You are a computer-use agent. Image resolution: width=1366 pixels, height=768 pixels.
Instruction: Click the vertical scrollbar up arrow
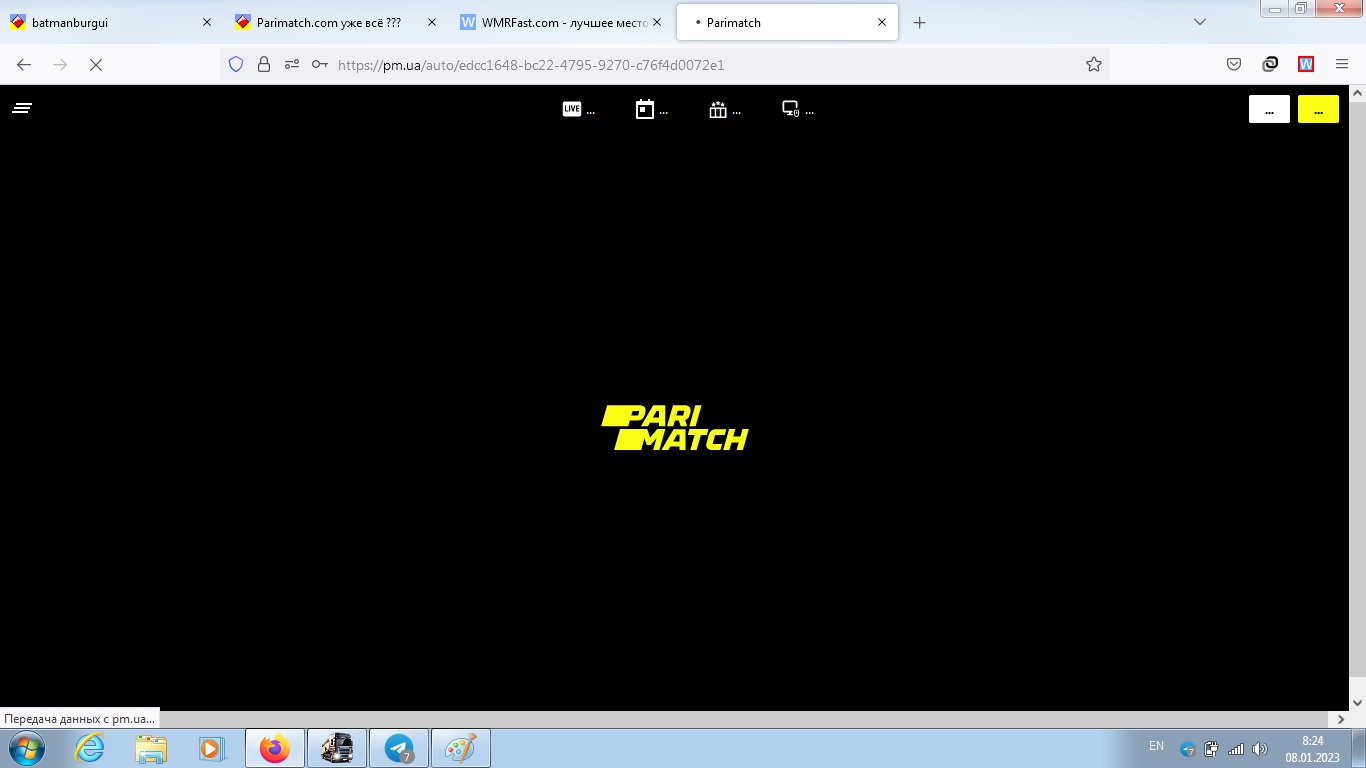[x=1357, y=93]
